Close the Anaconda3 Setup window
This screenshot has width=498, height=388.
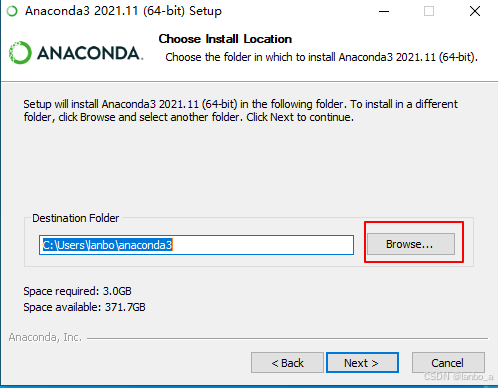[x=475, y=11]
